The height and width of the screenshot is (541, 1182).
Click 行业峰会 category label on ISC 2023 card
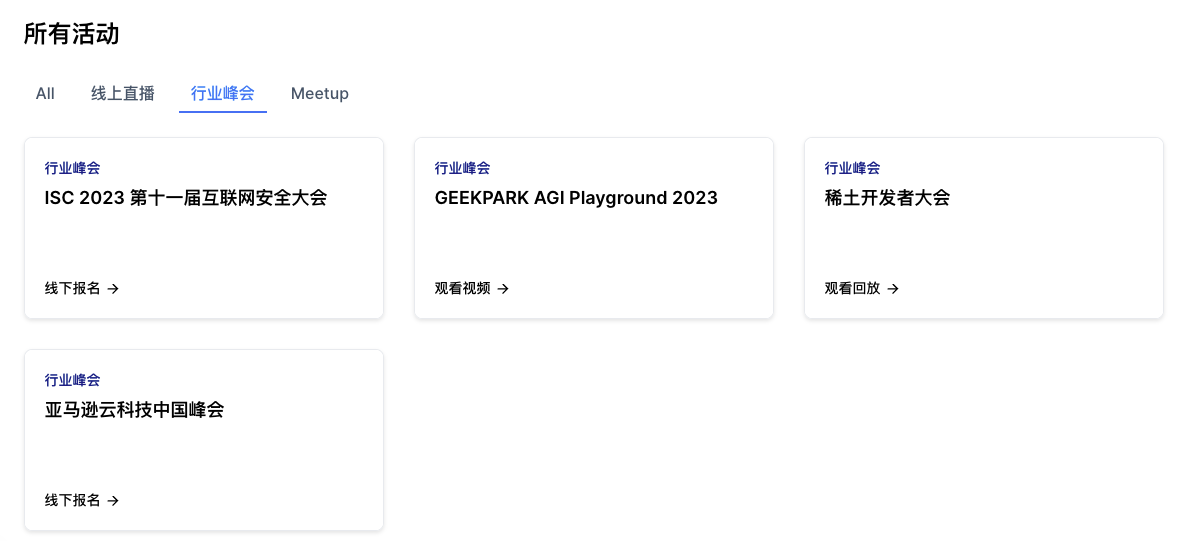click(73, 168)
